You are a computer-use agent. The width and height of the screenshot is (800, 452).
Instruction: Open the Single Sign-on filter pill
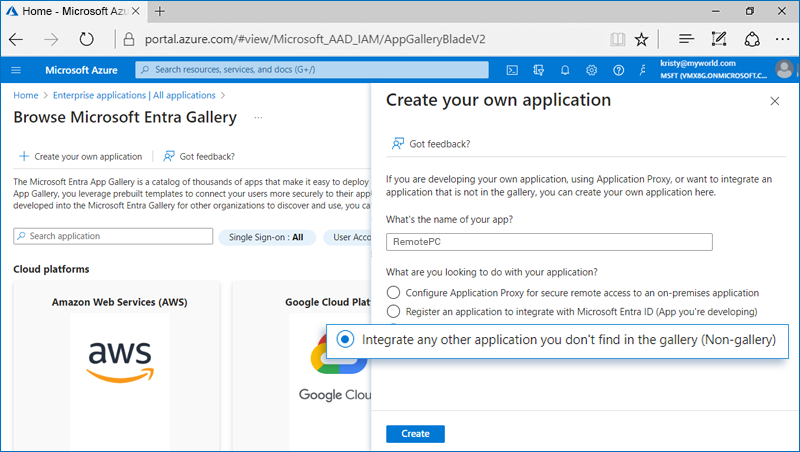pos(266,237)
